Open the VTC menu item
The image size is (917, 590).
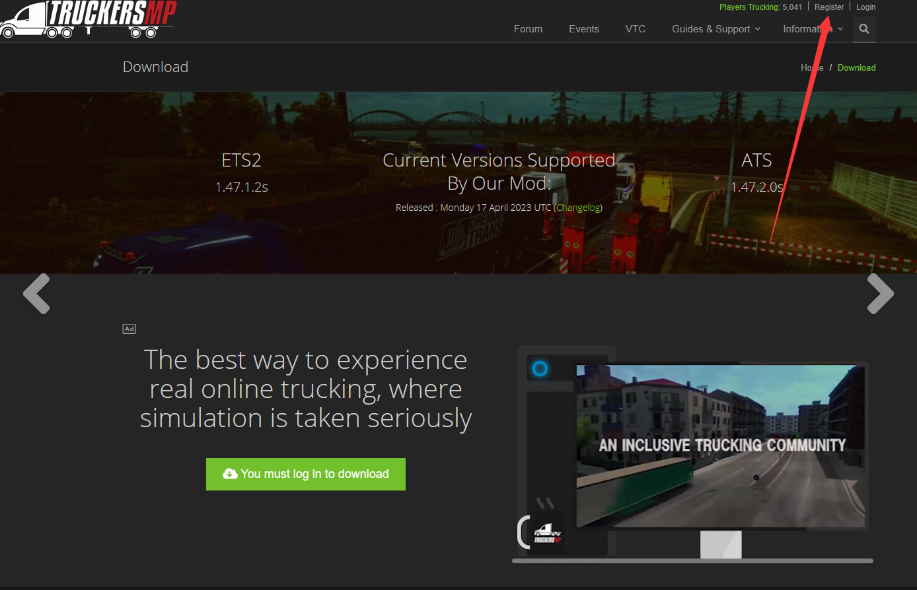(x=635, y=29)
